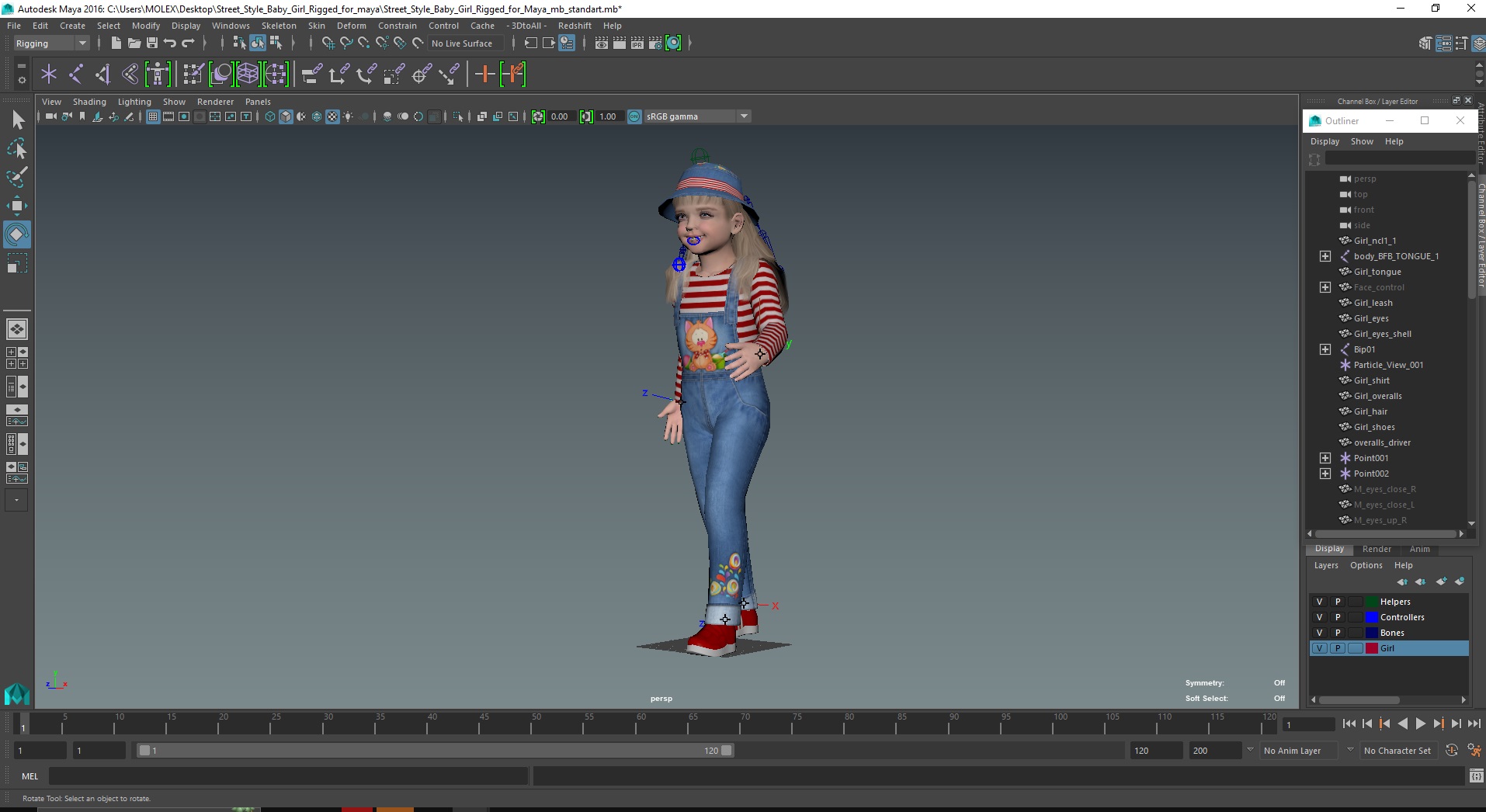Screen dimensions: 1486x812
Task: Enable Snap to grids magnet icon
Action: (x=328, y=43)
